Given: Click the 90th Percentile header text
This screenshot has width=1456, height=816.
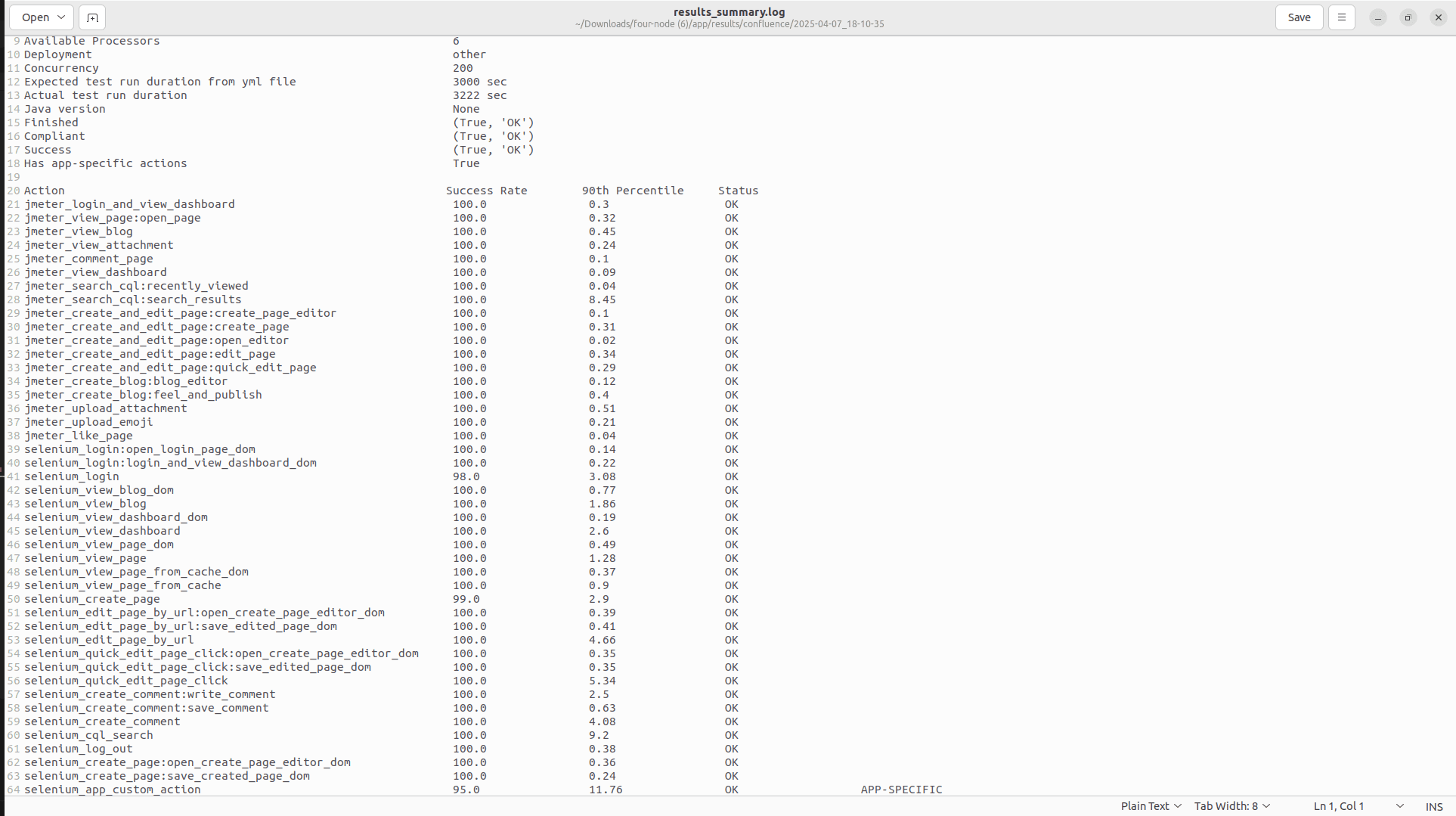Looking at the screenshot, I should coord(632,191).
